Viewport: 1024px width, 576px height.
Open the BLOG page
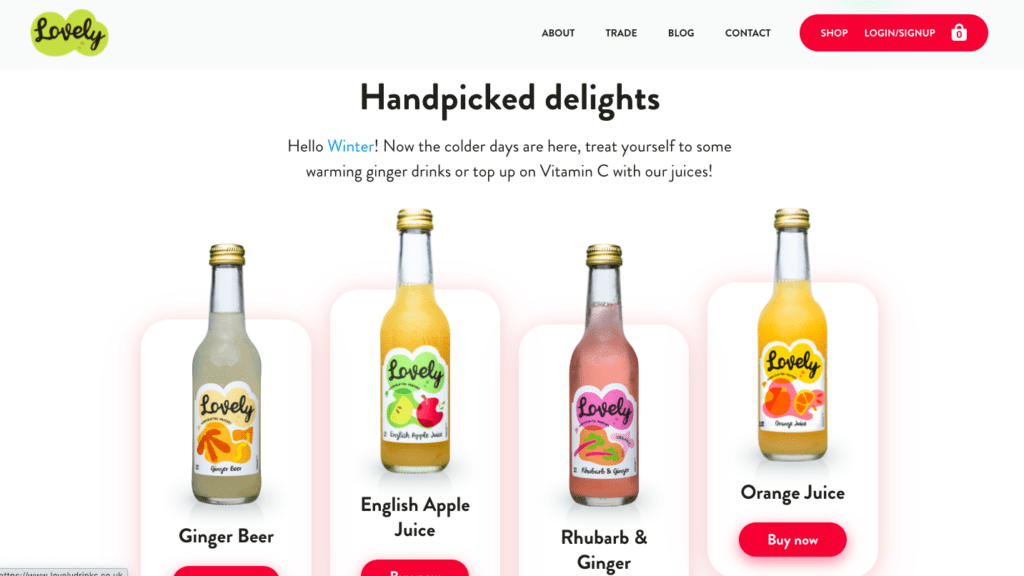(680, 33)
